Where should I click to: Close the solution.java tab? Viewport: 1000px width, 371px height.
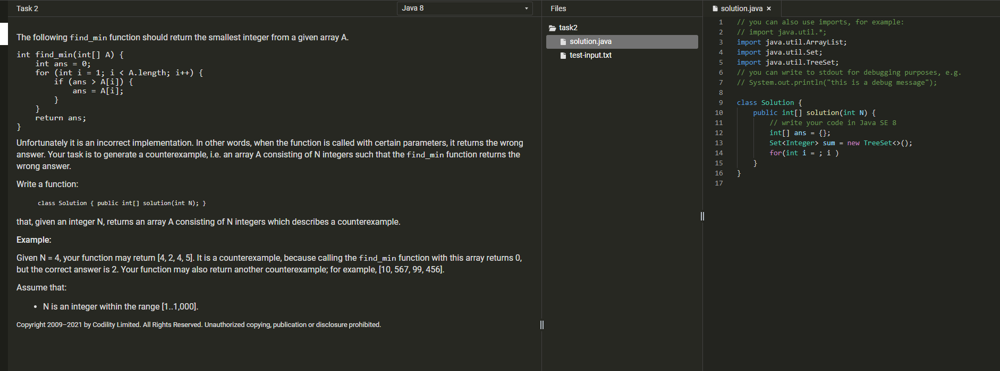coord(768,9)
